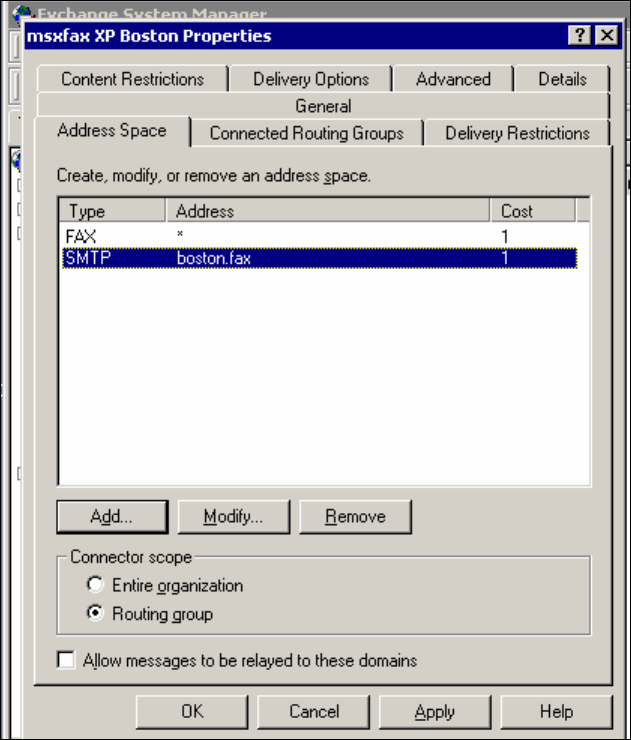Open Help for this dialog

[556, 711]
